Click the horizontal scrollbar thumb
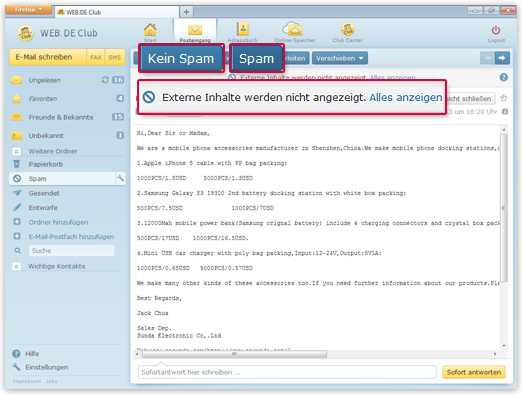Screen dimensions: 522x394 234,354
